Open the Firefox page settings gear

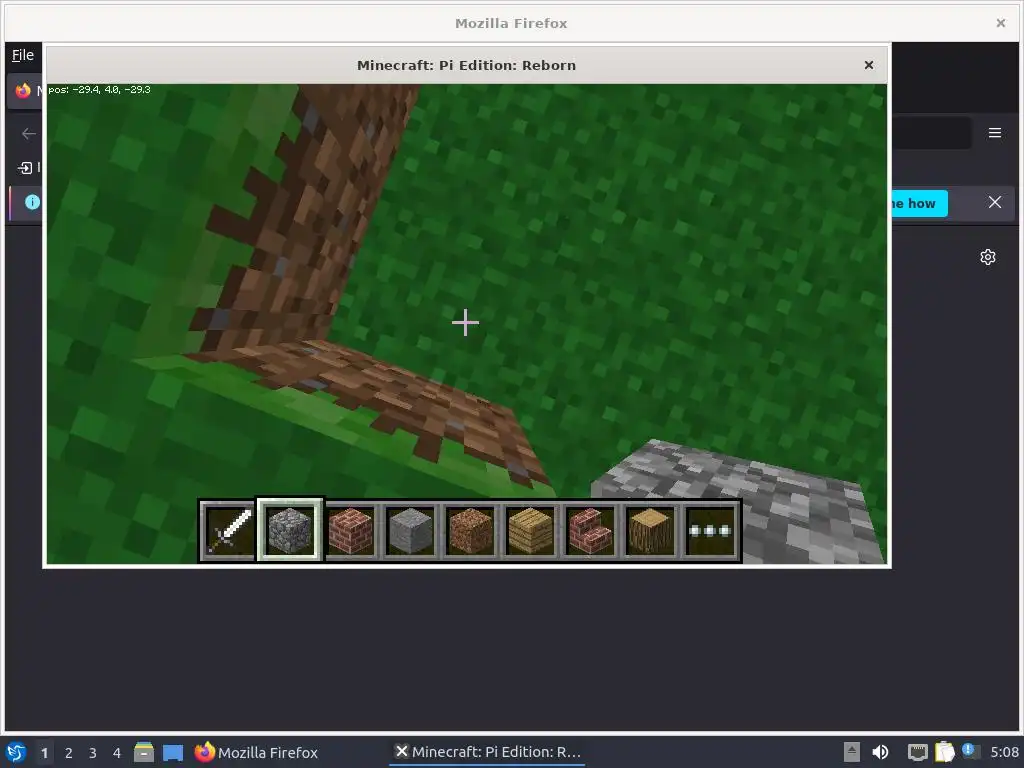click(987, 257)
